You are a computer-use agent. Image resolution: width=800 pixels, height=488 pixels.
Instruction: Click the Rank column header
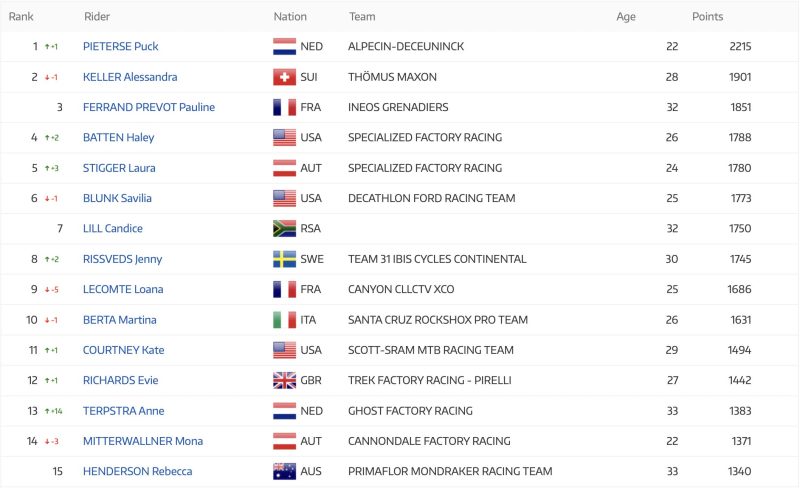pos(21,16)
